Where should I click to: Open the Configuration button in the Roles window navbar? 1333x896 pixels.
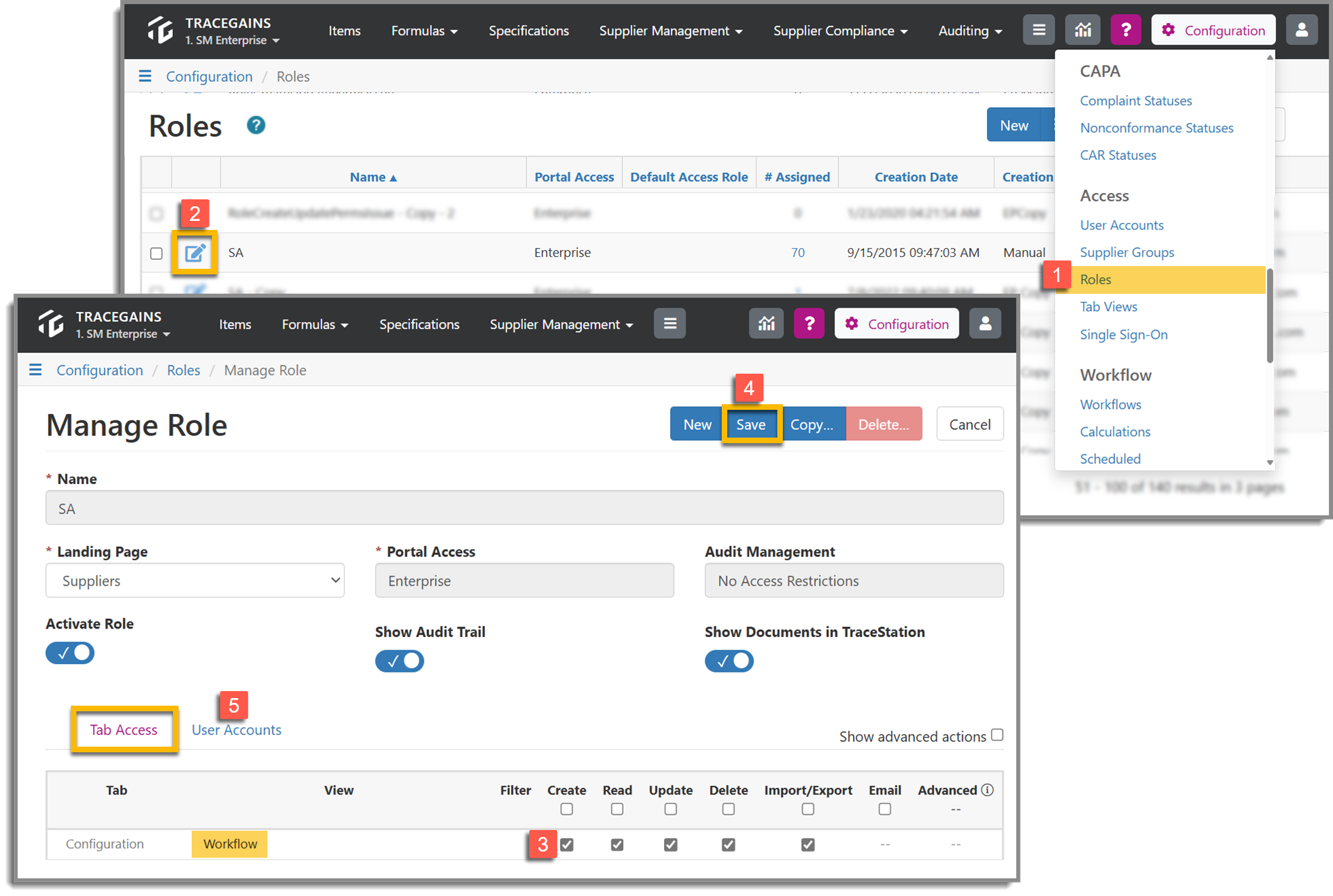pyautogui.click(x=1213, y=30)
